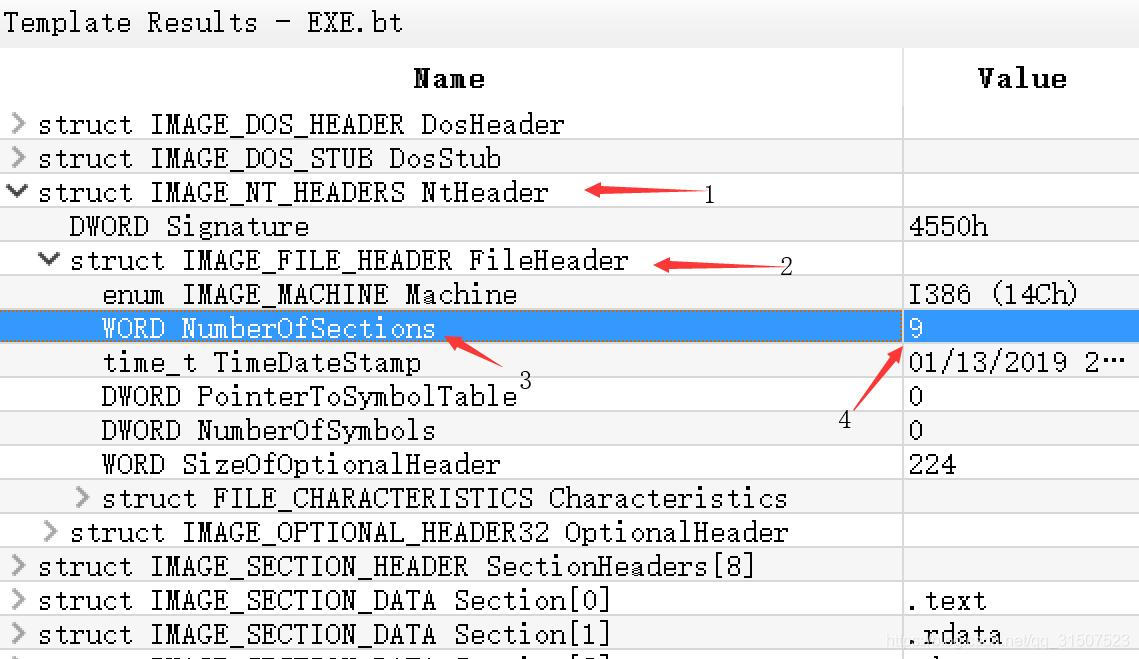Click the NumberOfSections value 9

point(916,328)
